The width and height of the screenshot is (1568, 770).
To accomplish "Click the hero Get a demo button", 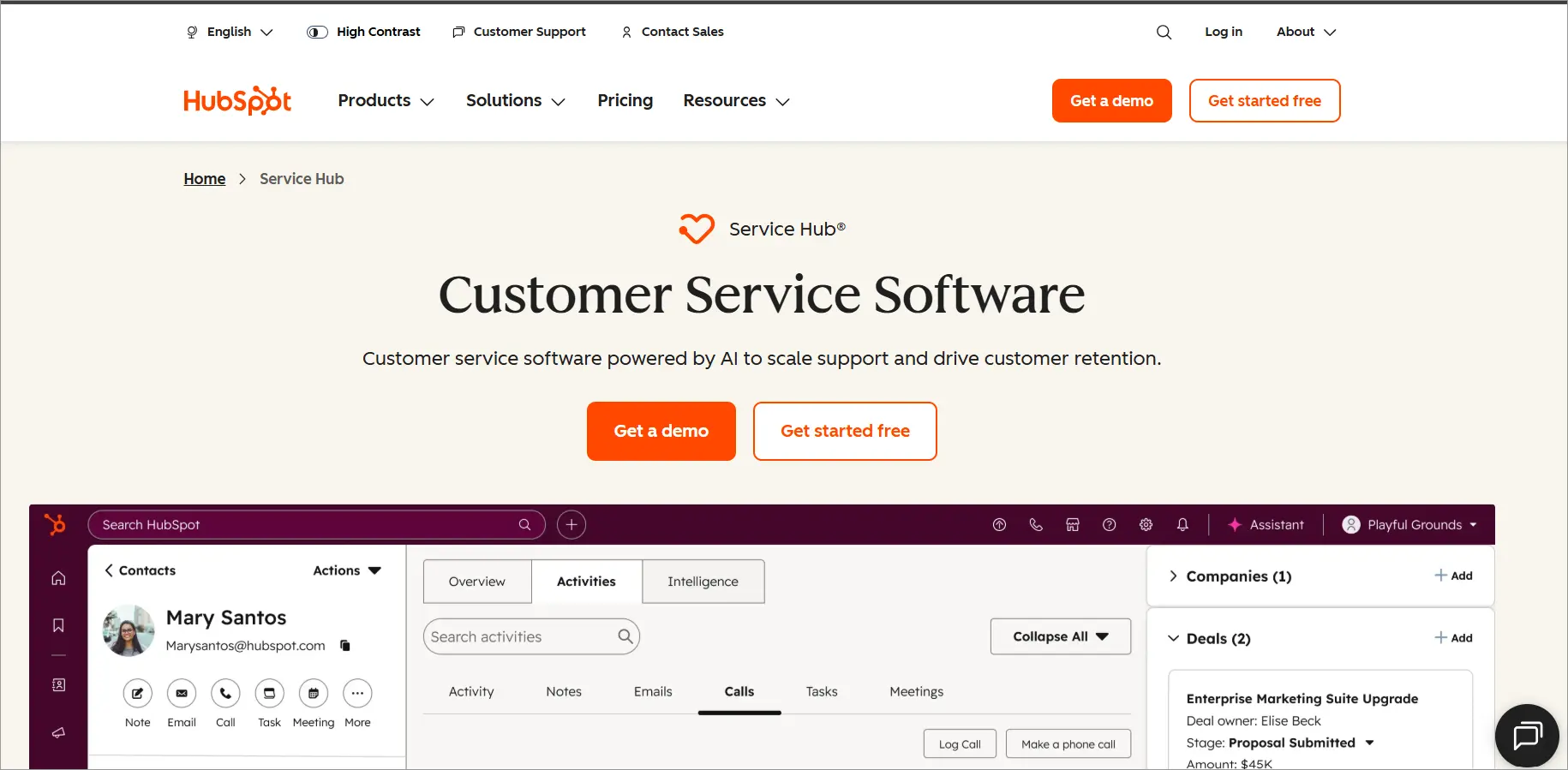I will [x=661, y=431].
